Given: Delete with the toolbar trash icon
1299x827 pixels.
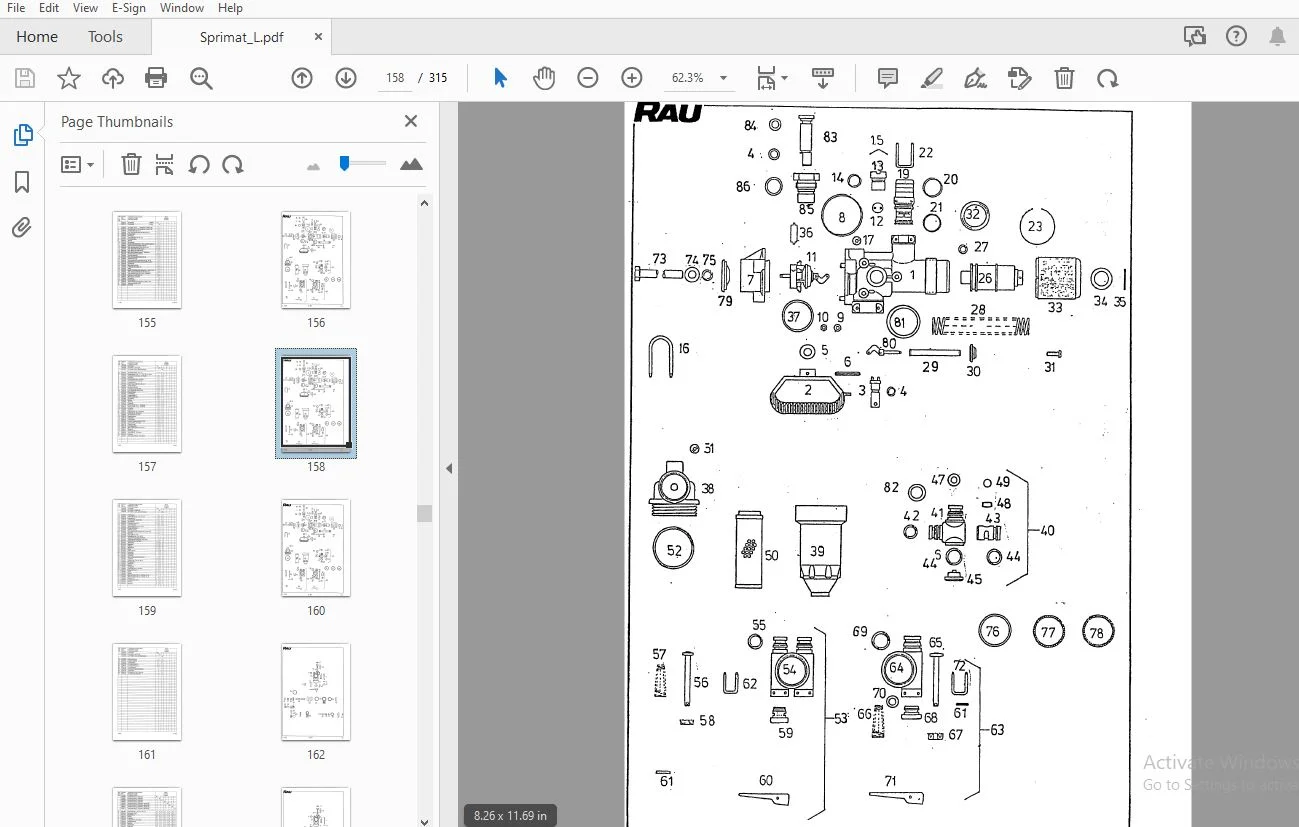Looking at the screenshot, I should (x=1065, y=78).
